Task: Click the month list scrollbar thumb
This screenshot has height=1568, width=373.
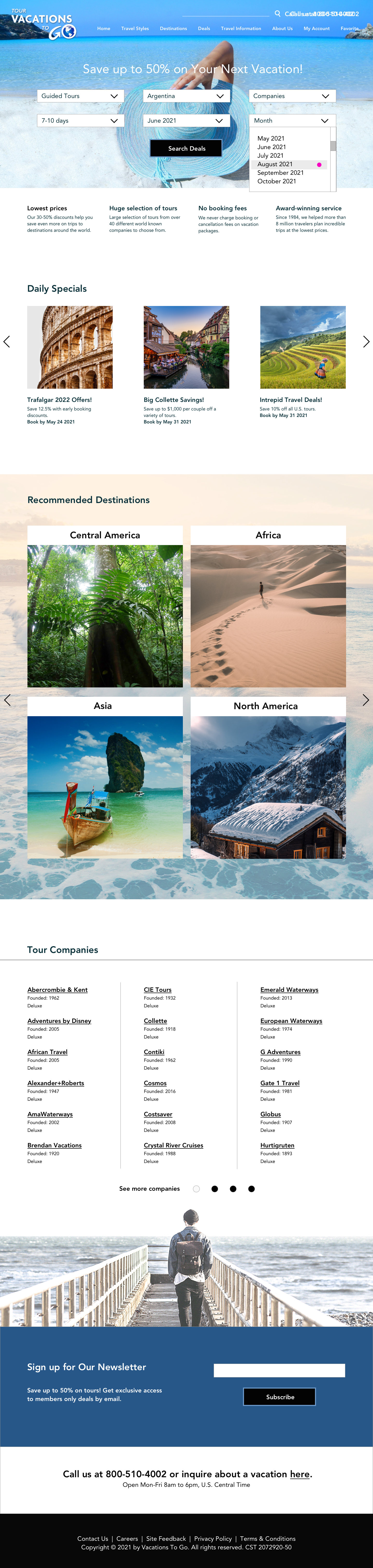Action: [333, 146]
